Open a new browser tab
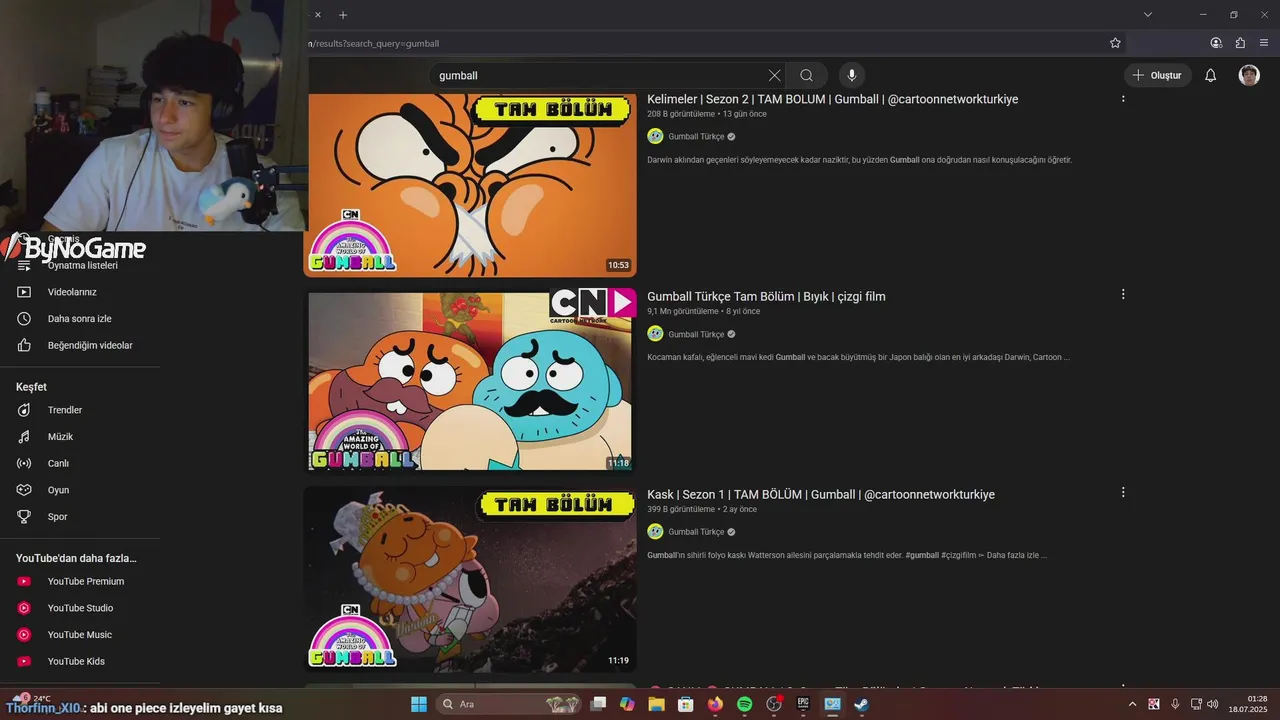The image size is (1280, 720). click(x=343, y=15)
